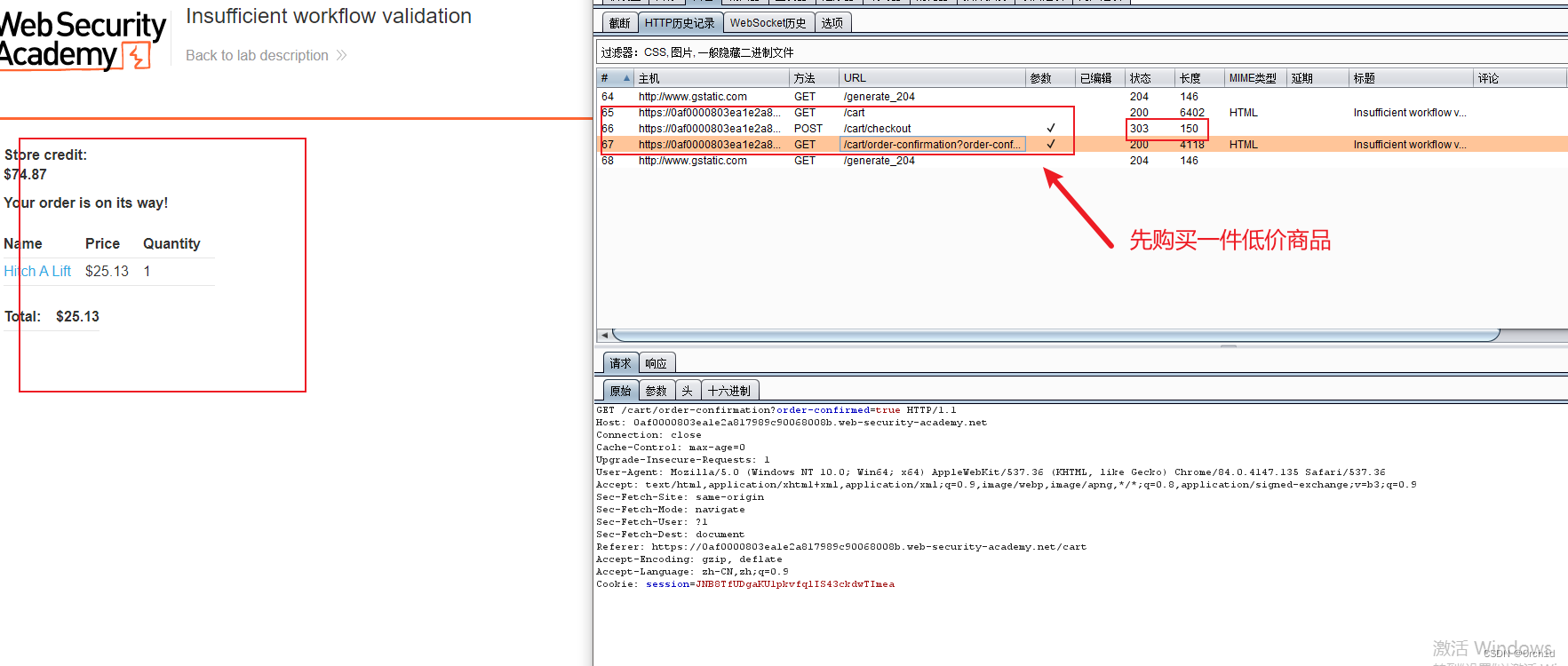Click the GET order-confirmation request line
This screenshot has height=666, width=1568.
pos(776,410)
